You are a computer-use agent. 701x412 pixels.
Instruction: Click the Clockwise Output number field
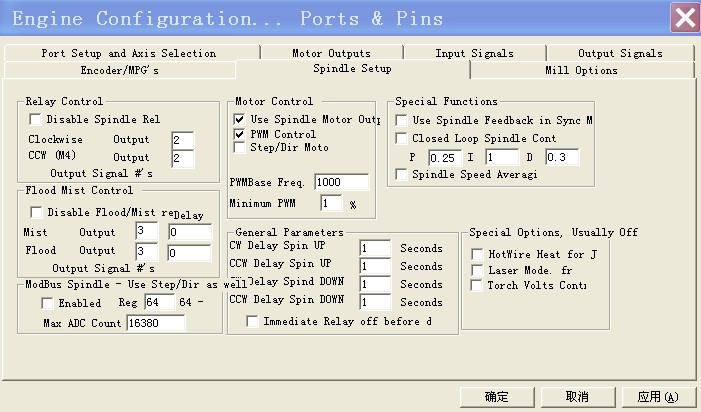coord(182,139)
